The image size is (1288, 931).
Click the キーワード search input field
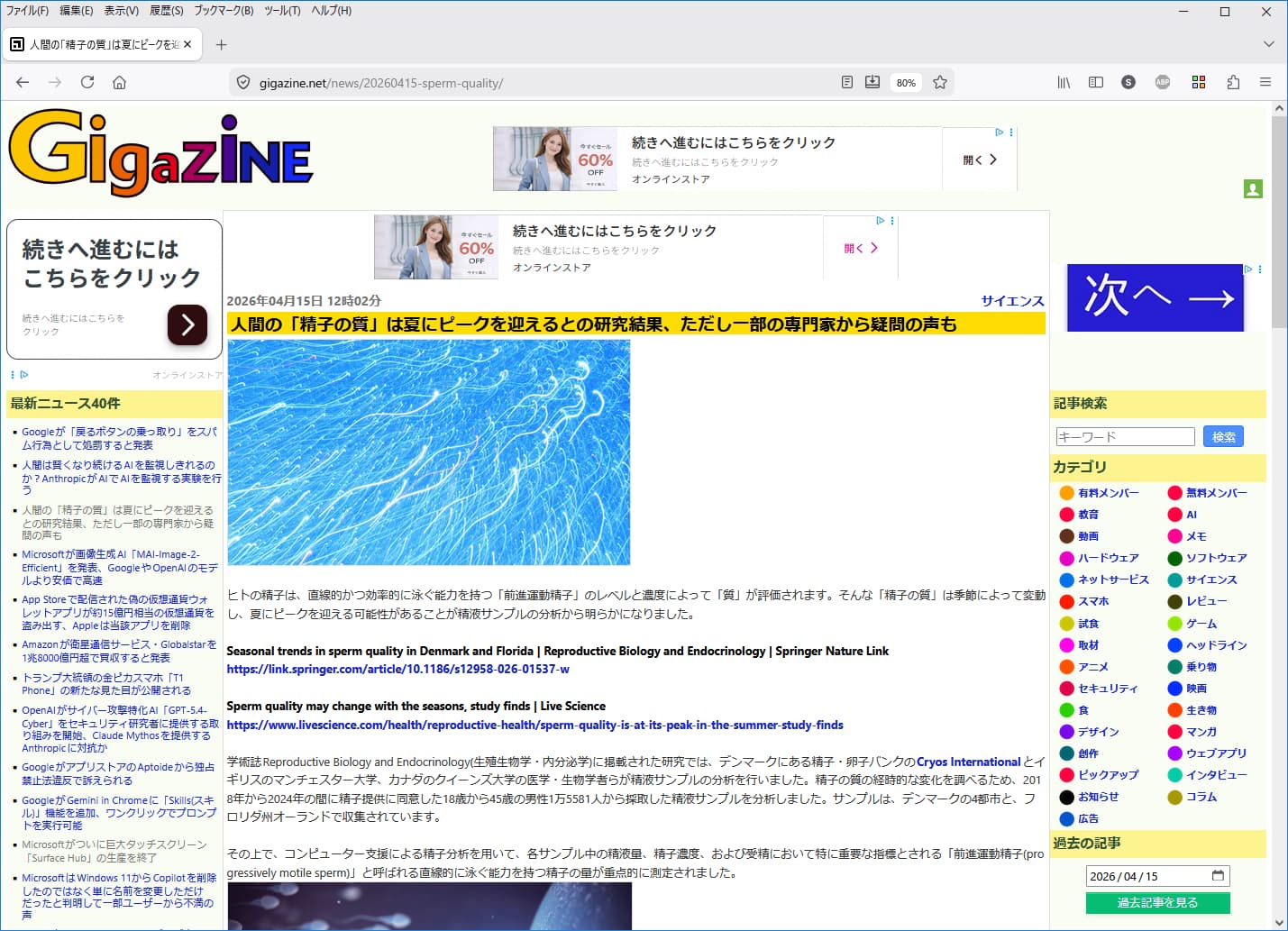[x=1125, y=437]
